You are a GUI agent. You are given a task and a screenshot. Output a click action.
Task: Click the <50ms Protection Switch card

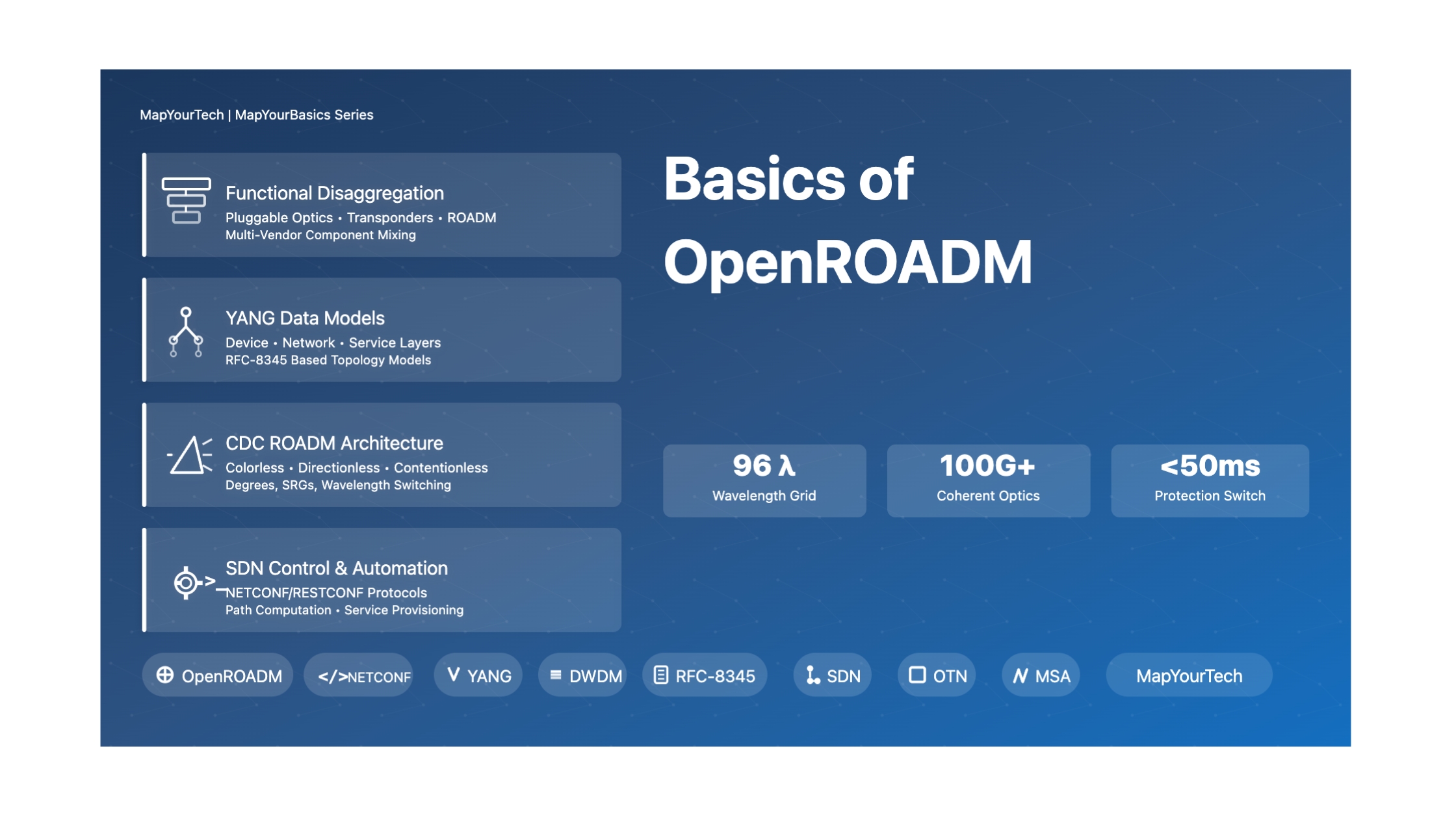[1210, 481]
